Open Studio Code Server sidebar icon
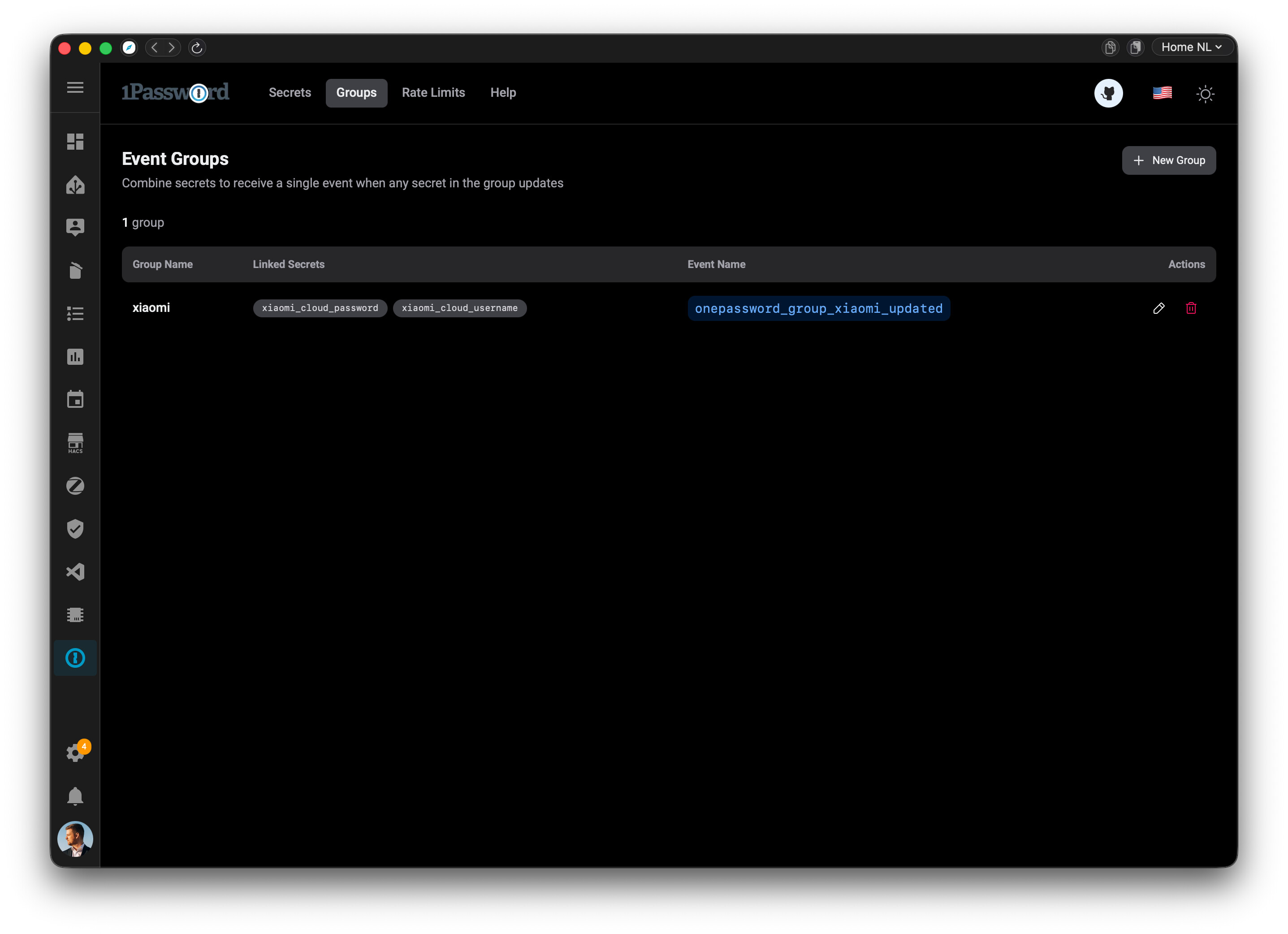 [x=75, y=572]
